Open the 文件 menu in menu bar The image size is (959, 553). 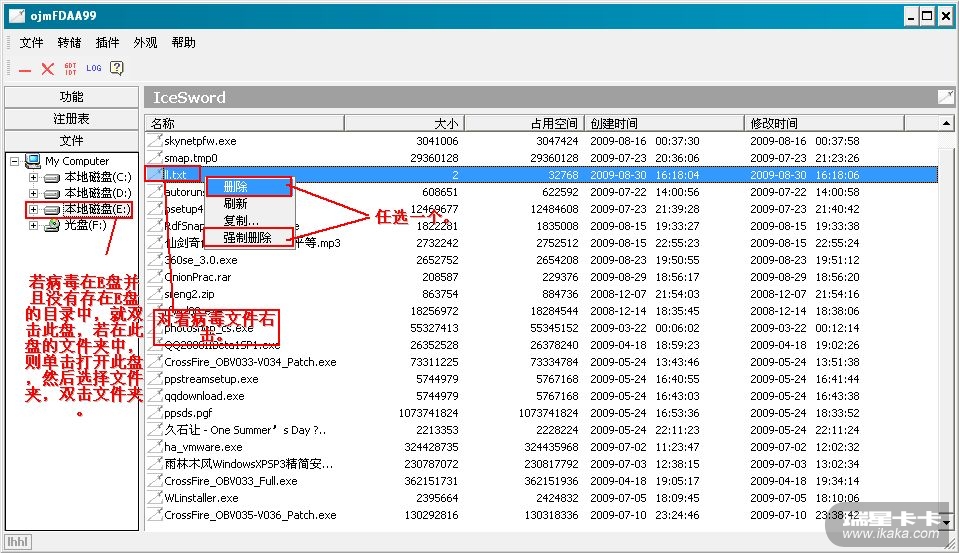click(x=31, y=42)
